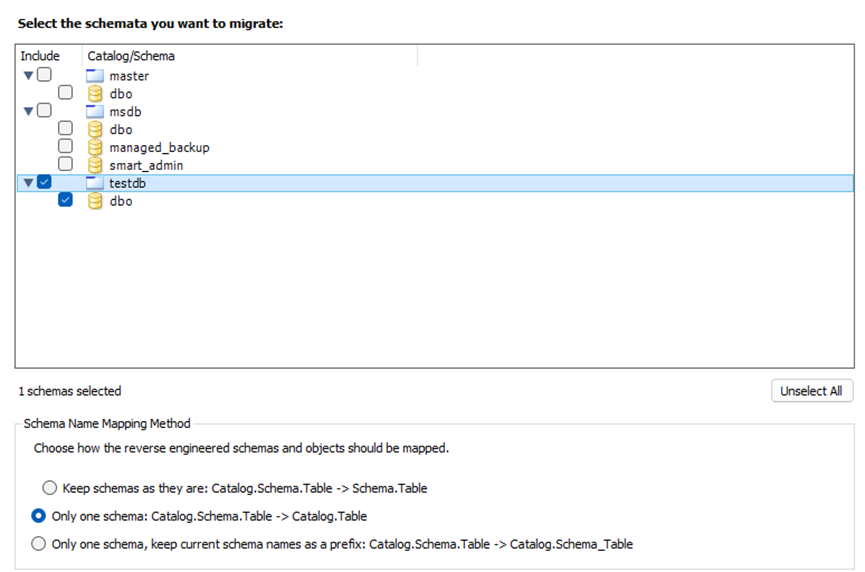Click the managed_backup schema database icon
The height and width of the screenshot is (572, 865).
tap(95, 148)
